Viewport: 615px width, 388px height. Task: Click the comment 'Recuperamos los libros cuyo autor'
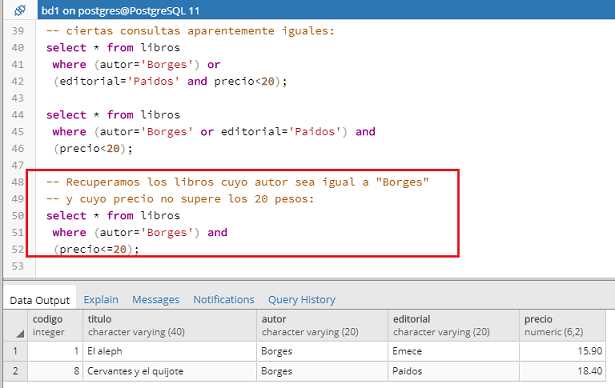[x=238, y=182]
